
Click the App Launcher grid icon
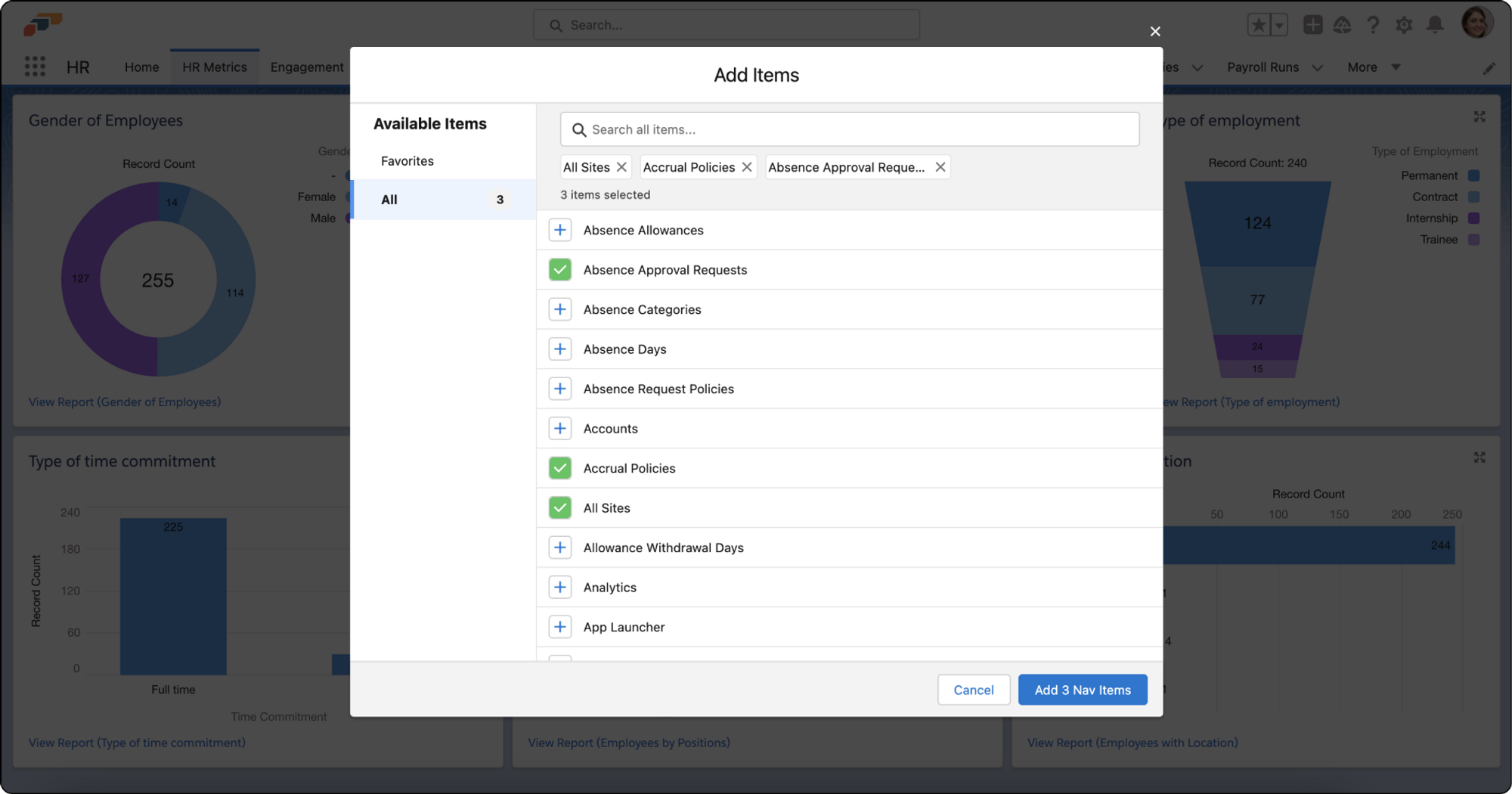click(35, 67)
